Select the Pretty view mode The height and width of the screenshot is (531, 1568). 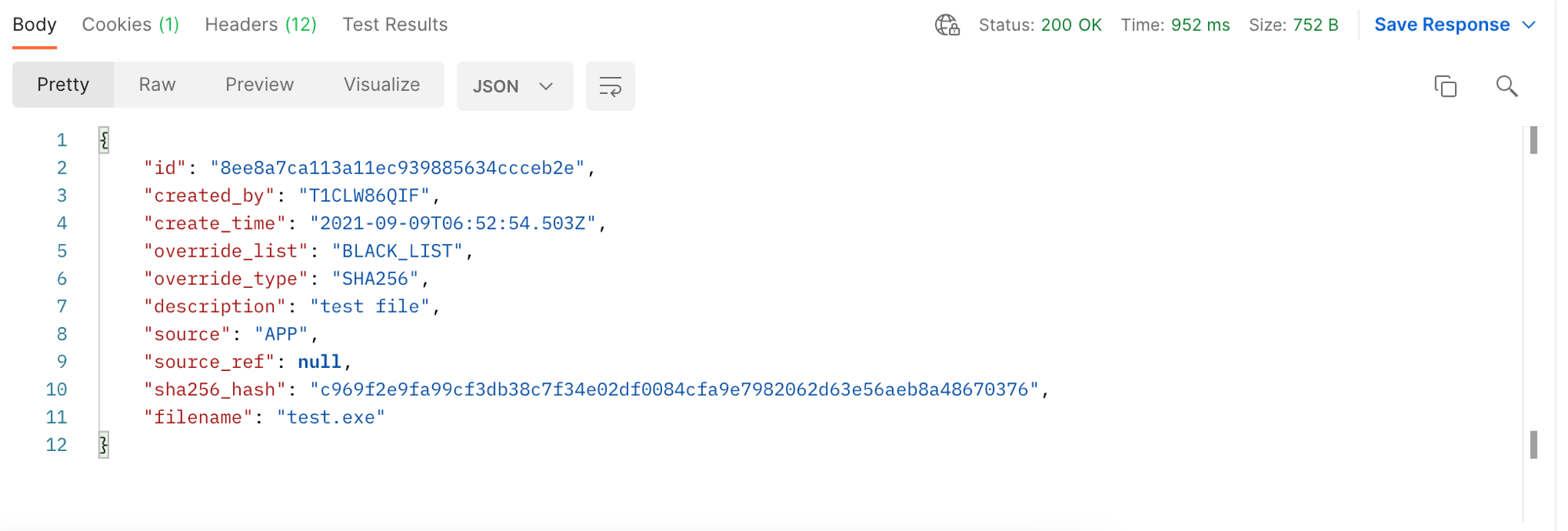click(64, 85)
